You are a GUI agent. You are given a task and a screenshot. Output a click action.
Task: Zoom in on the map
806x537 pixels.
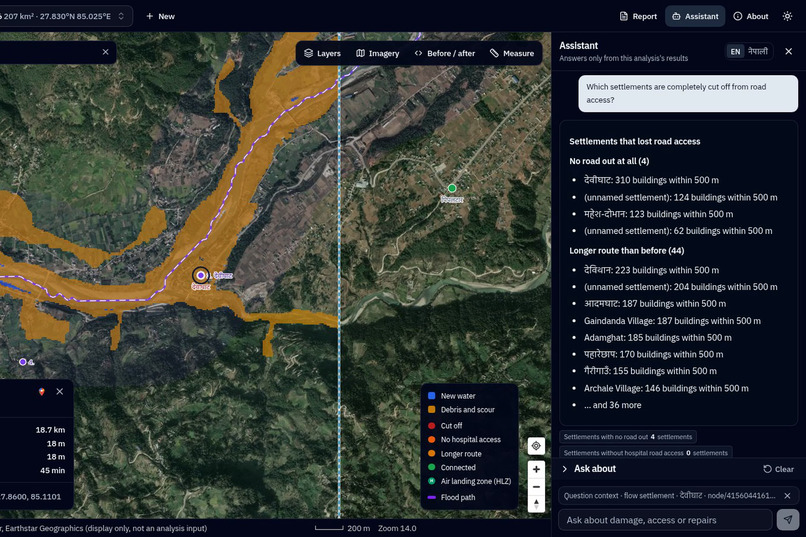pyautogui.click(x=536, y=469)
